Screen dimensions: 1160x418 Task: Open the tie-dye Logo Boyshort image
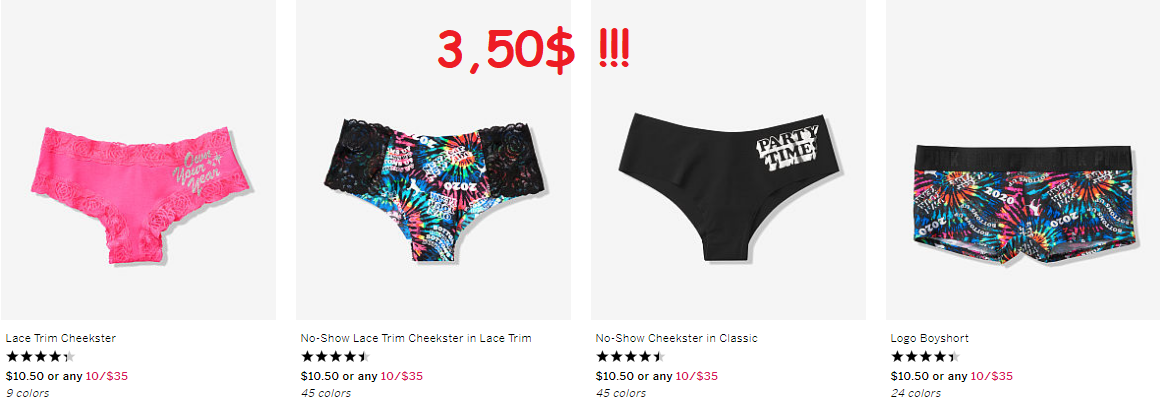point(1023,160)
